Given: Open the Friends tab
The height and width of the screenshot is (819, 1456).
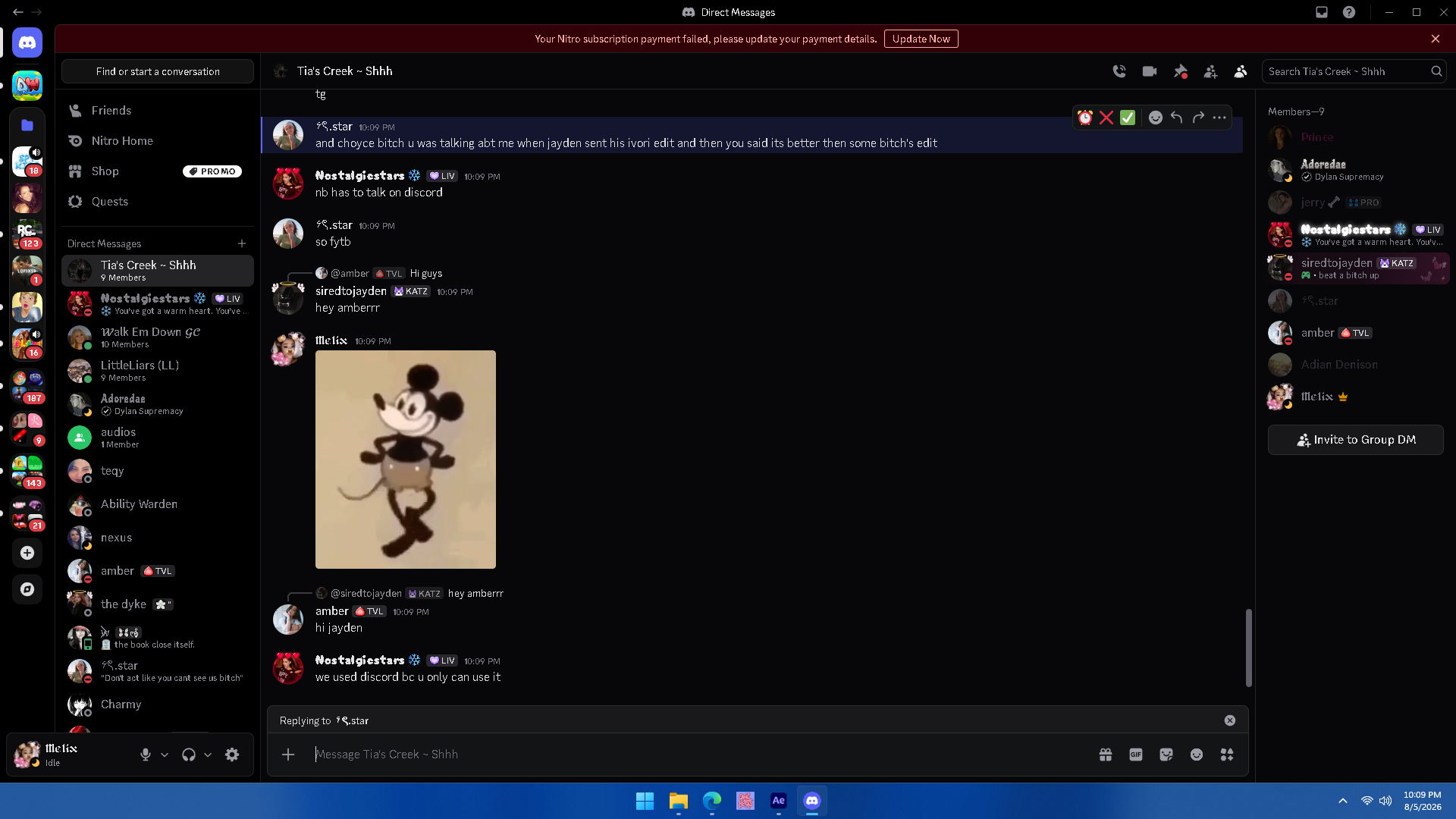Looking at the screenshot, I should click(x=158, y=111).
